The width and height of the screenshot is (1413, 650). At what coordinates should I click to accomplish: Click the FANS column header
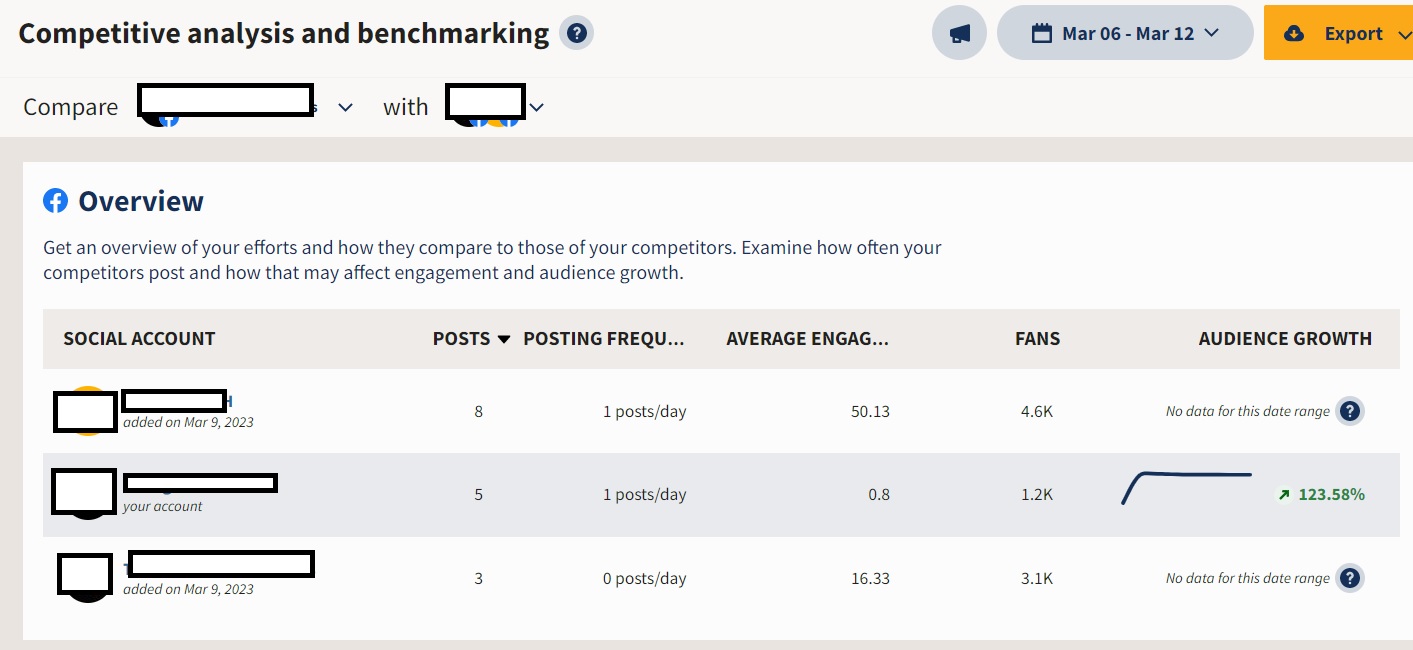click(1037, 339)
